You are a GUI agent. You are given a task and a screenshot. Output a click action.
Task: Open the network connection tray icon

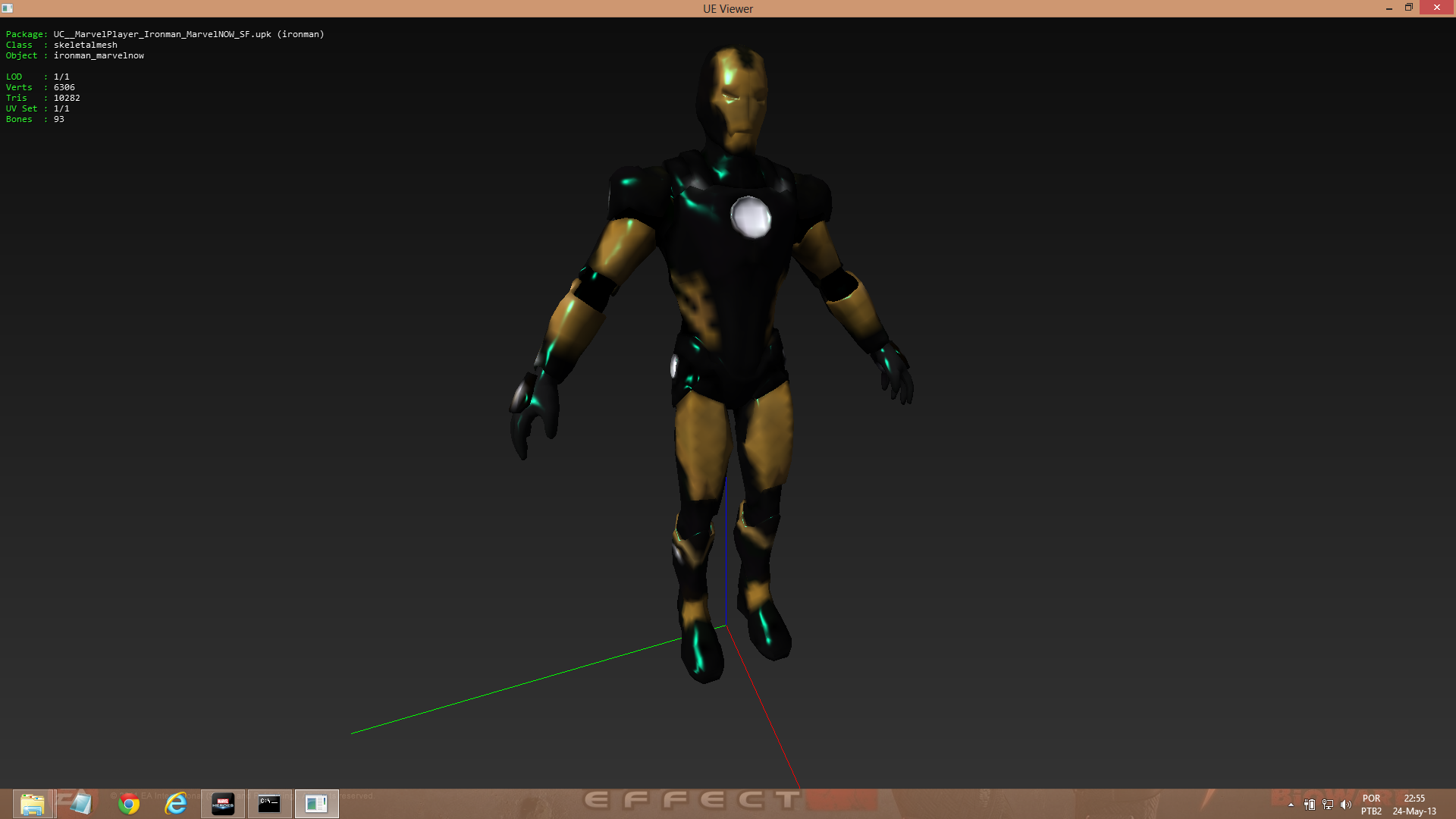(1328, 805)
